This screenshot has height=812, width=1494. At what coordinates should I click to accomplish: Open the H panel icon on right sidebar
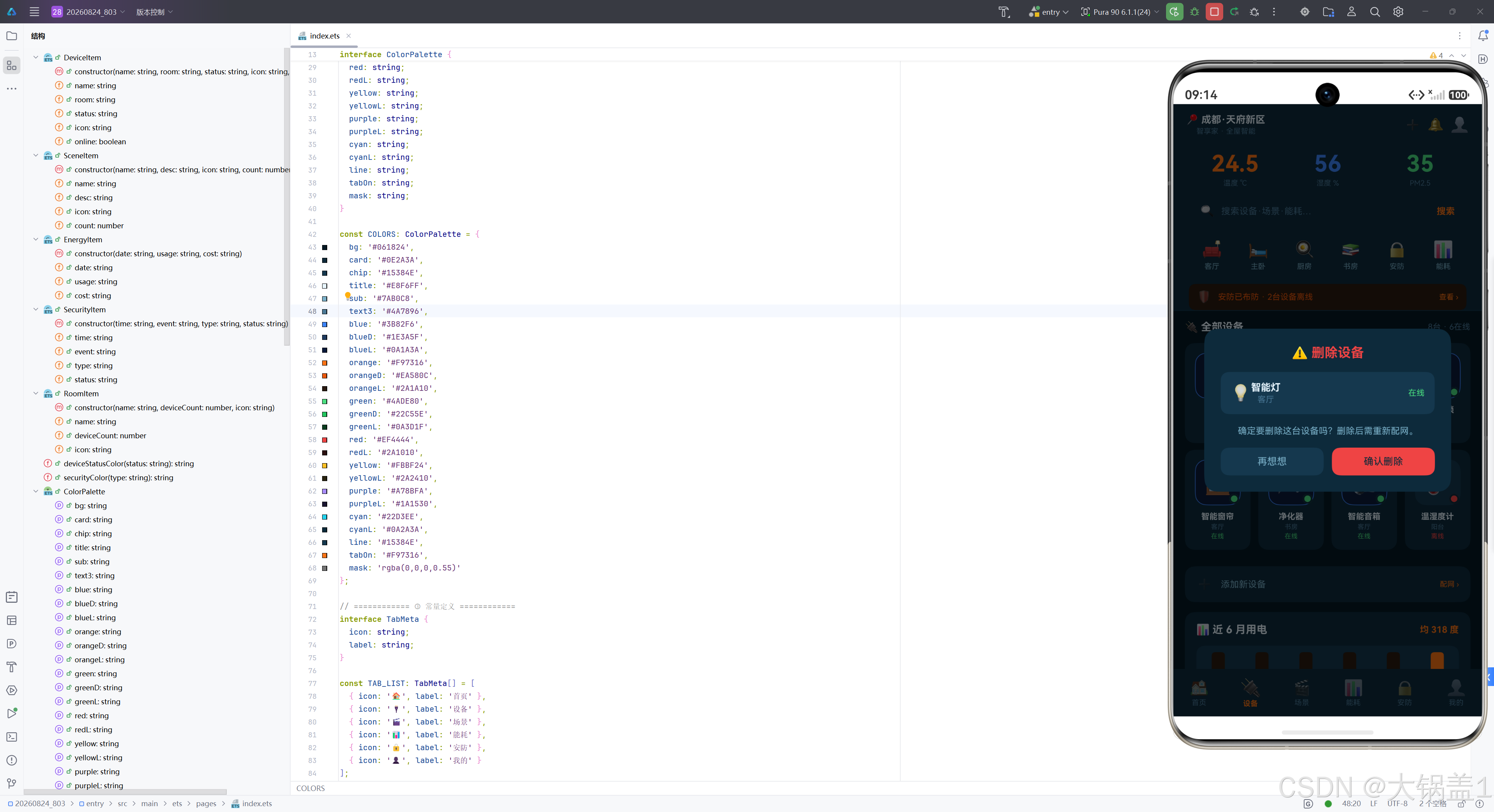1483,59
